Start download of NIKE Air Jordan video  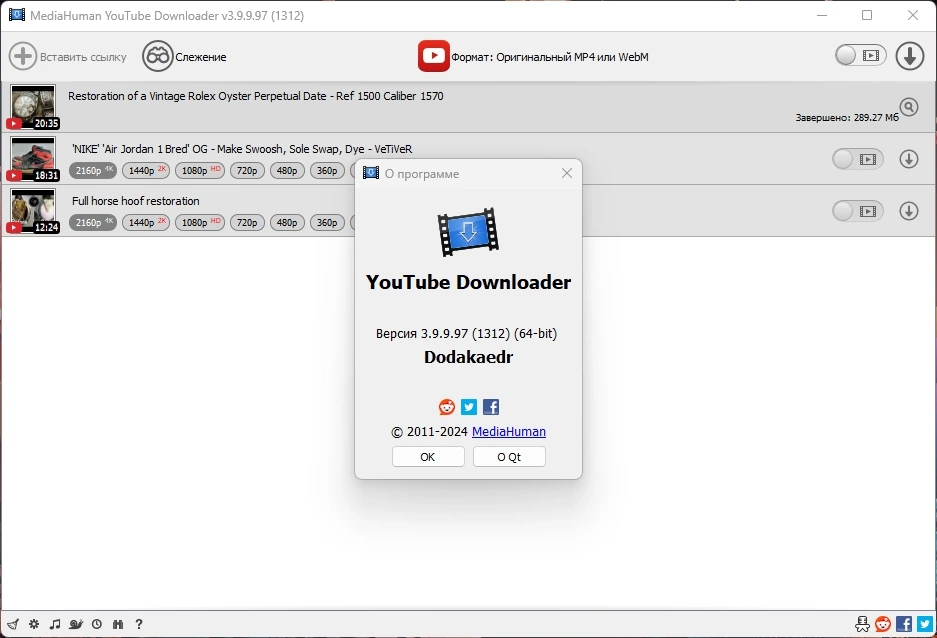pos(909,160)
